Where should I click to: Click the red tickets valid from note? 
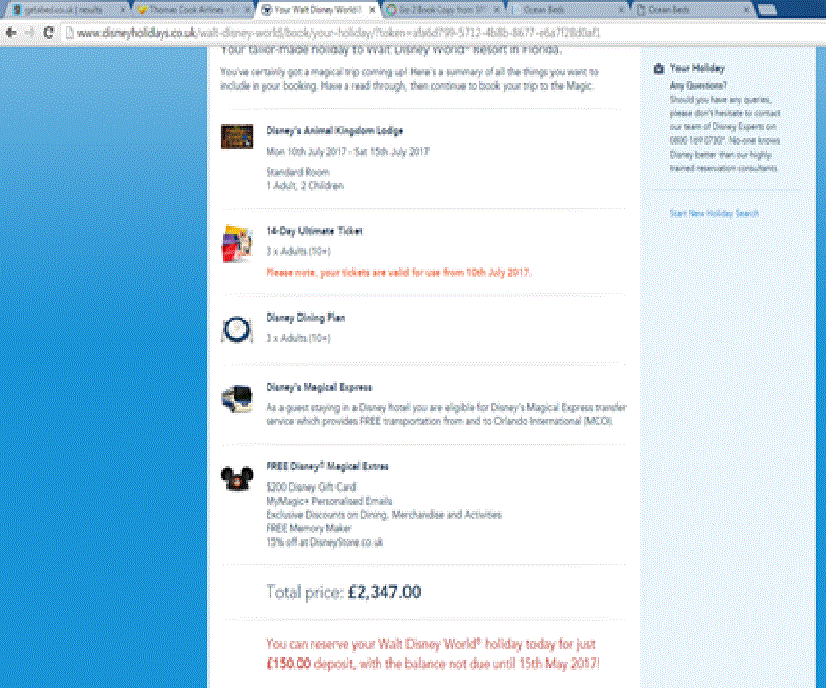pos(399,273)
